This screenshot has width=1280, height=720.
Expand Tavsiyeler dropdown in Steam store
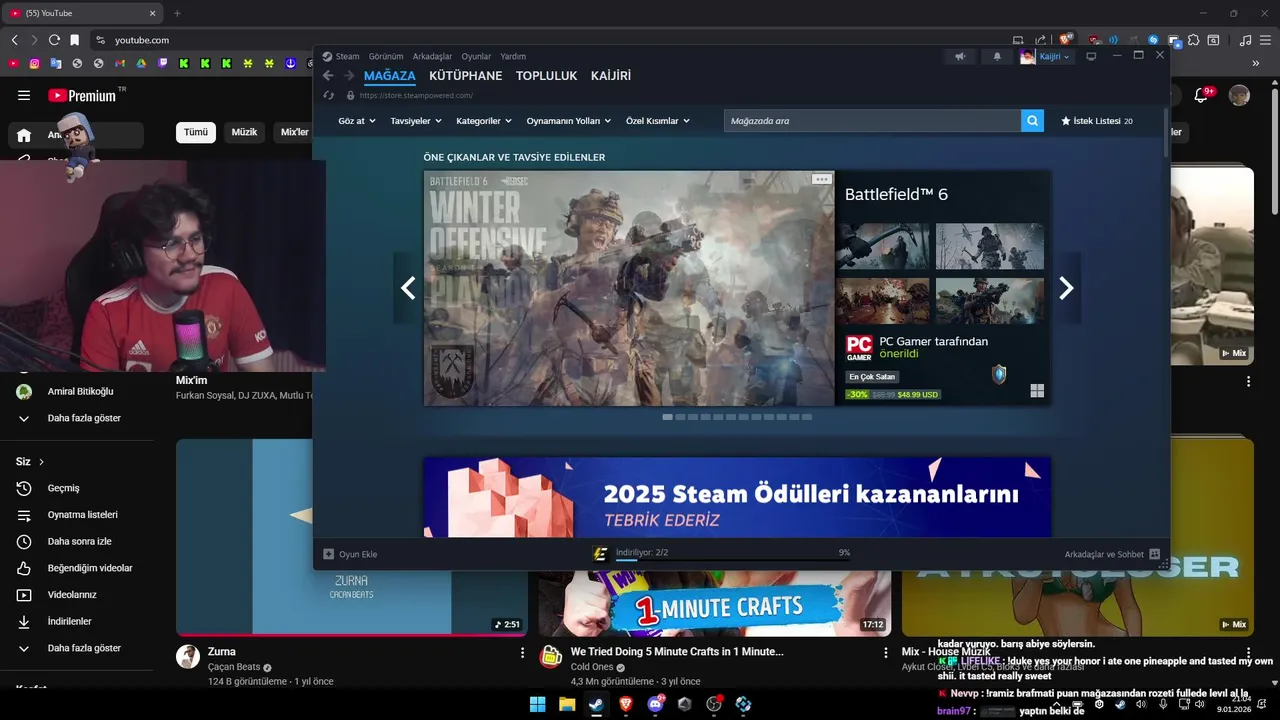(x=416, y=121)
